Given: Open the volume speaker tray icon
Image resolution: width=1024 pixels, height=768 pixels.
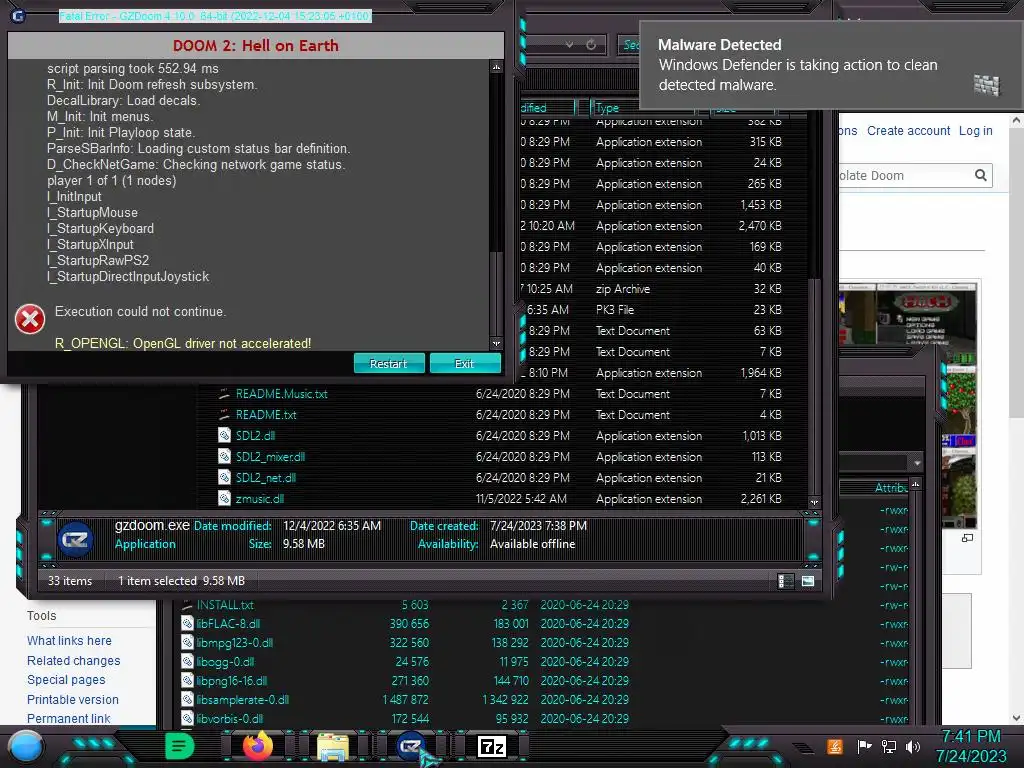Looking at the screenshot, I should click(913, 746).
